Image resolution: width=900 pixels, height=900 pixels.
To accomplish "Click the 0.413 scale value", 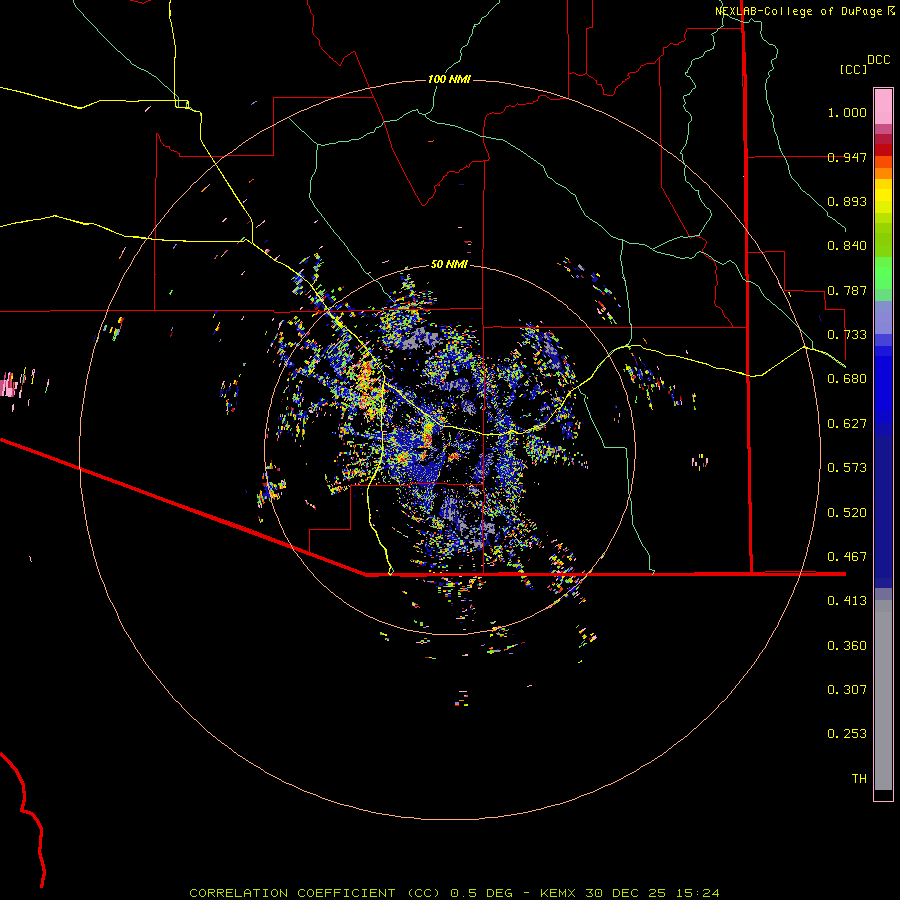I will (x=847, y=601).
